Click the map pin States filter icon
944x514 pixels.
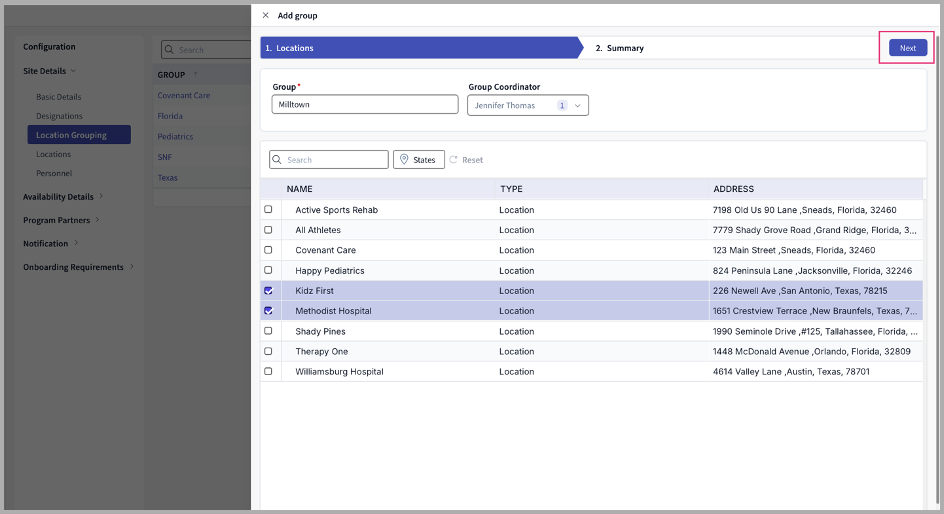click(x=404, y=160)
